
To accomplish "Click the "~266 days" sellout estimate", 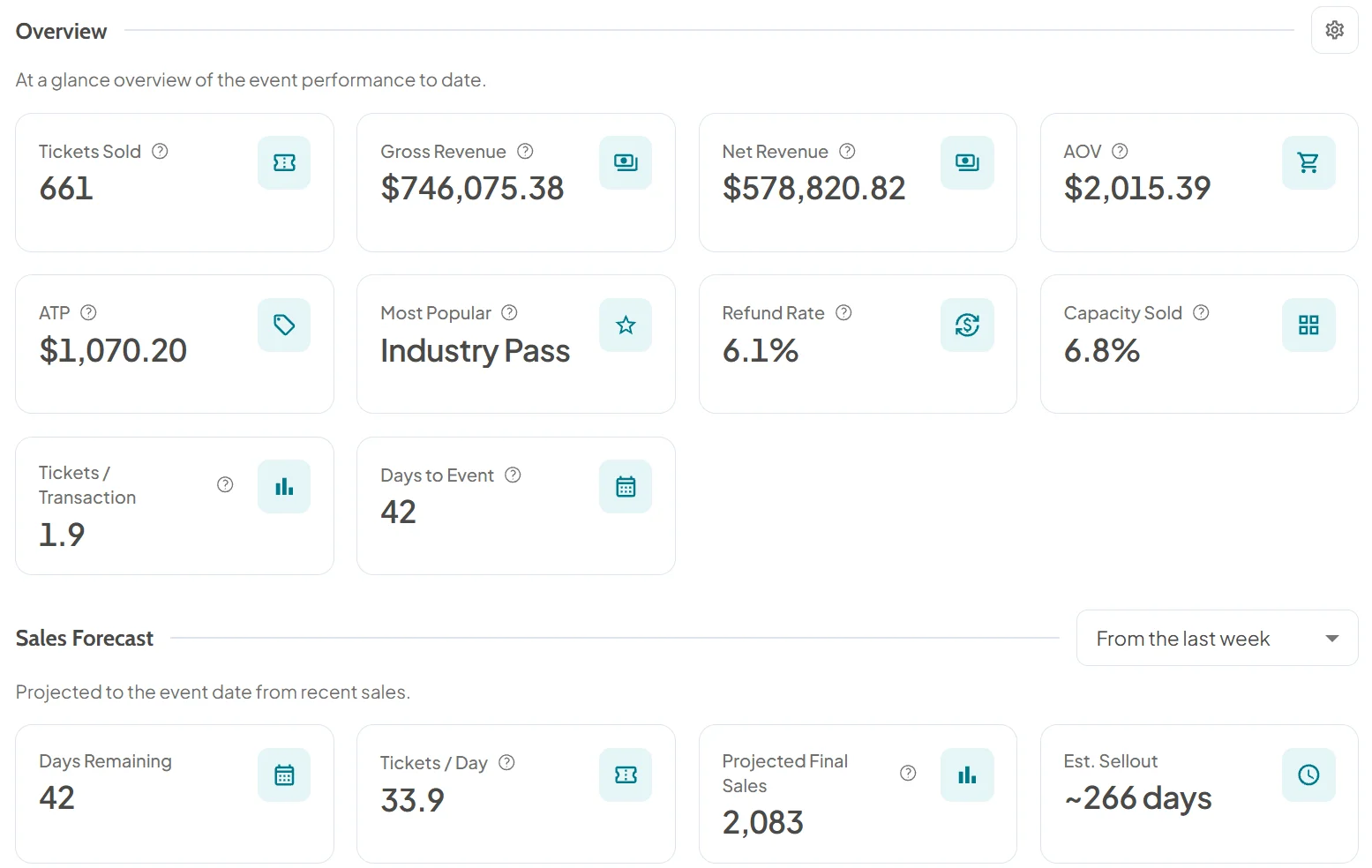I will click(1137, 798).
